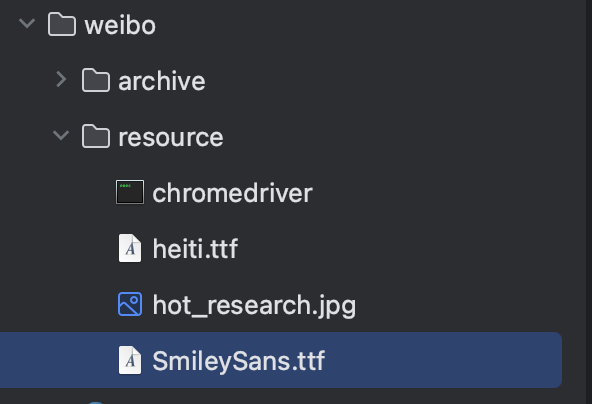The height and width of the screenshot is (404, 592).
Task: Select the weibo folder name
Action: [x=120, y=26]
